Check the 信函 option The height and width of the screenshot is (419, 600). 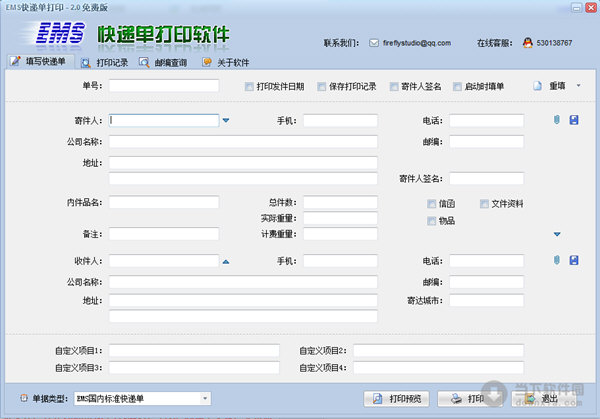431,204
